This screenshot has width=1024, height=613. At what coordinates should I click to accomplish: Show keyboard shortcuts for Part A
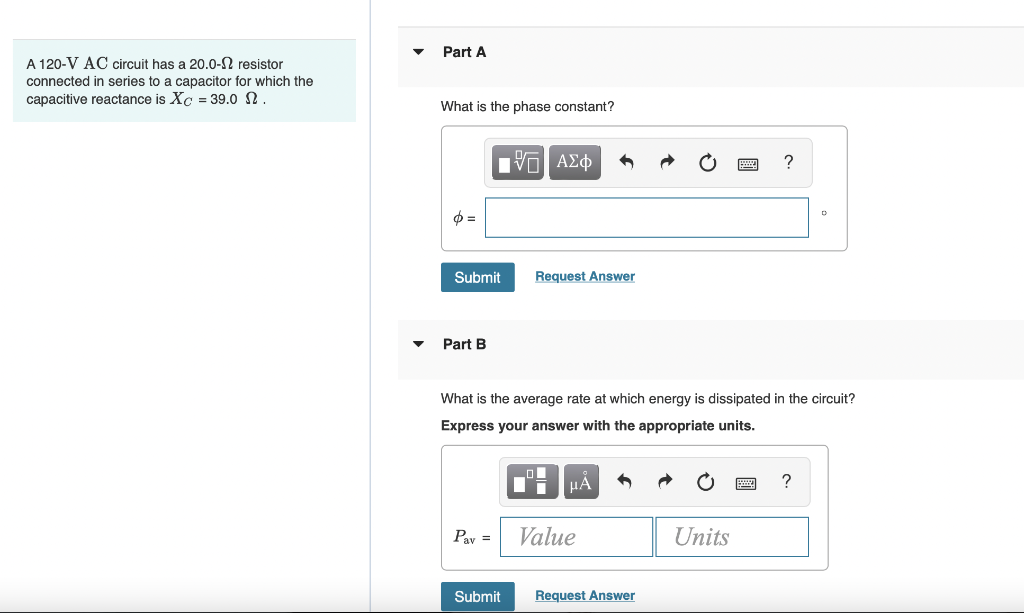click(748, 164)
